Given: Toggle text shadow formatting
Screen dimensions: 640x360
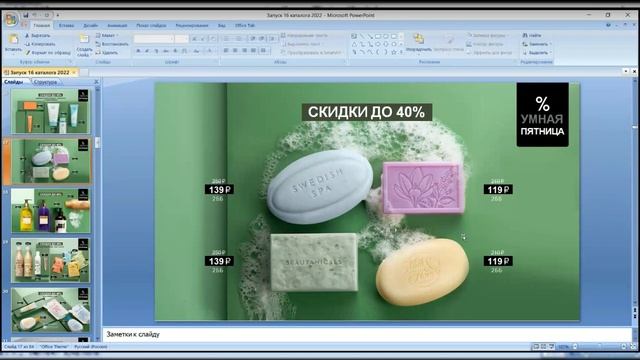Looking at the screenshot, I should click(175, 51).
